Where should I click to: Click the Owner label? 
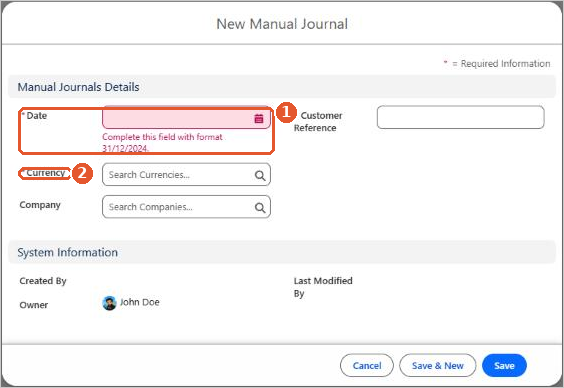pyautogui.click(x=33, y=305)
